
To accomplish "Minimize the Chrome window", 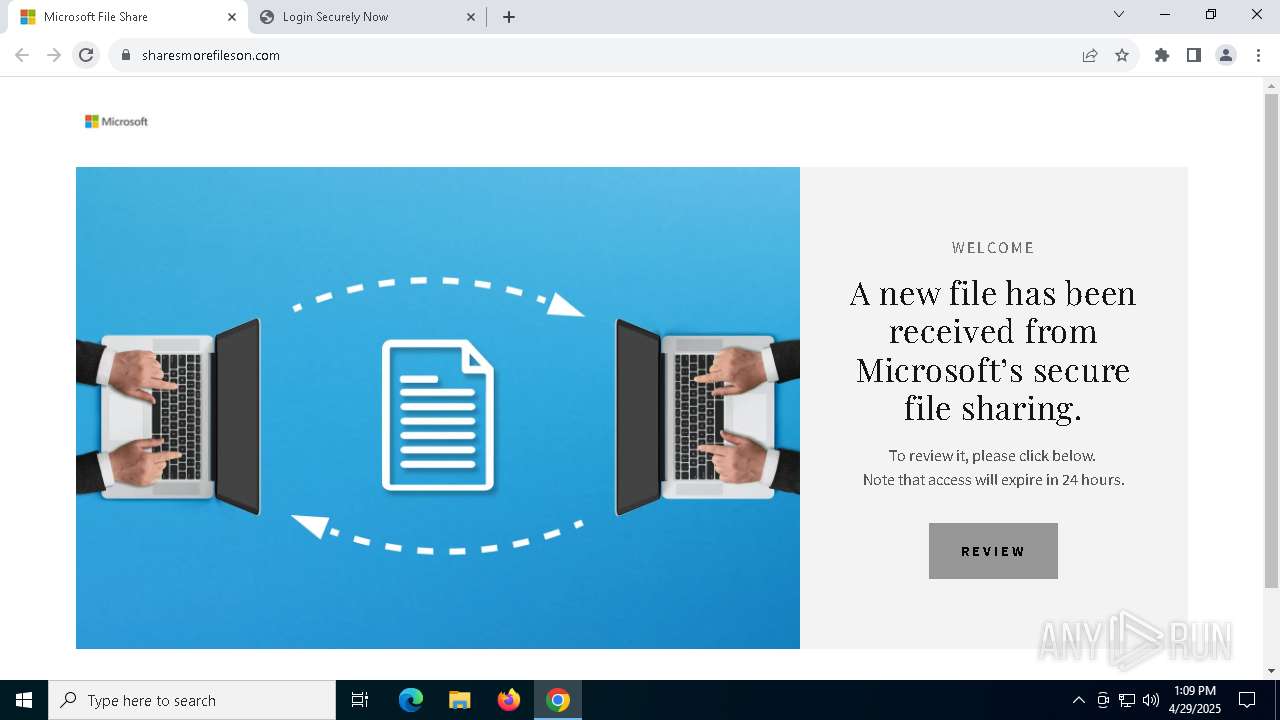I will (1165, 14).
